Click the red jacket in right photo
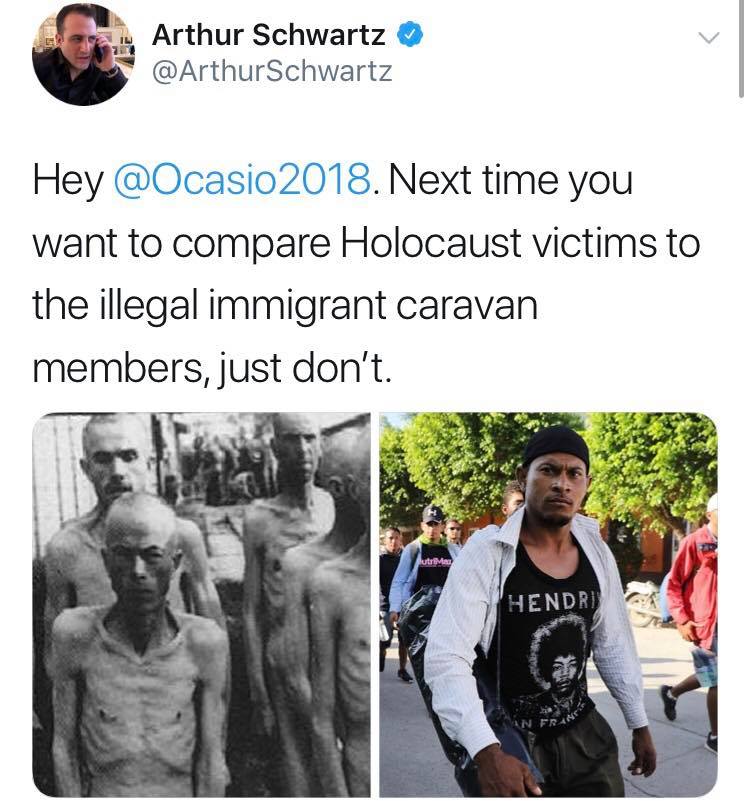Viewport: 750px width, 801px height. point(693,586)
